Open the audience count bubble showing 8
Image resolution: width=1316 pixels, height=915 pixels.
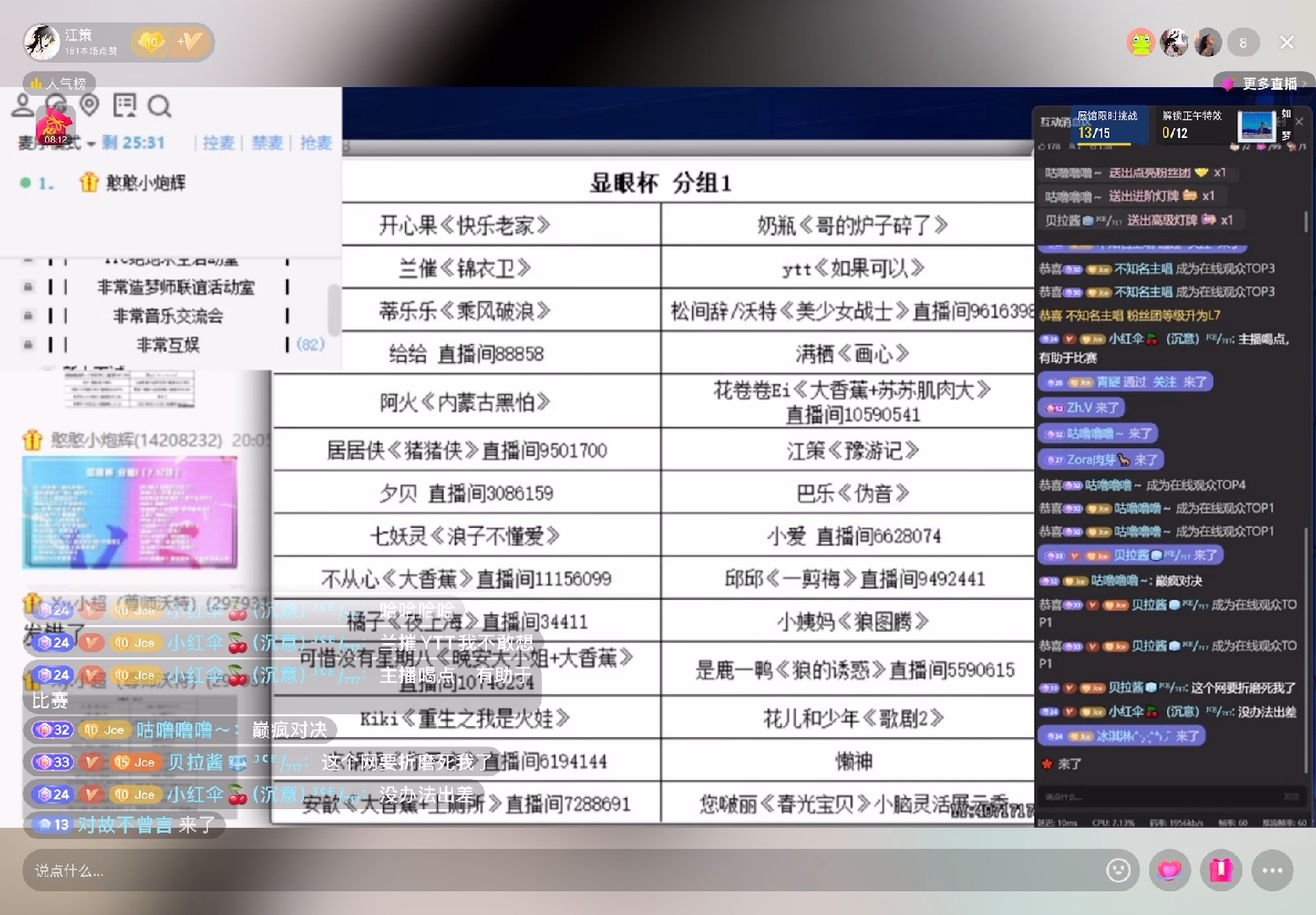1242,42
